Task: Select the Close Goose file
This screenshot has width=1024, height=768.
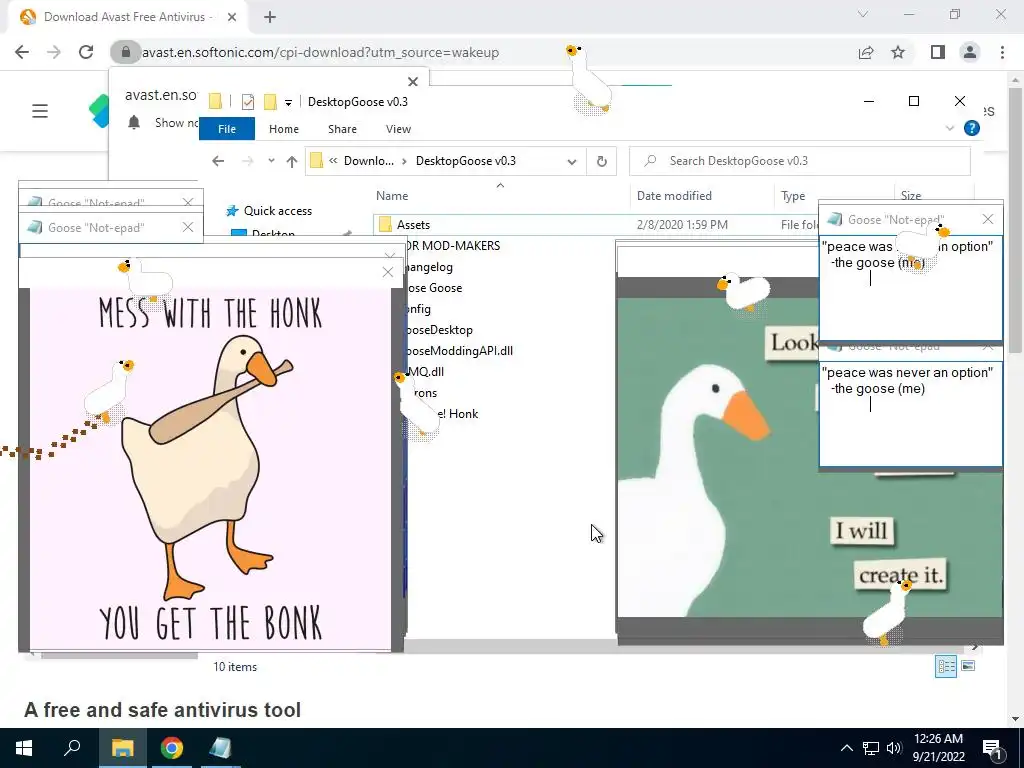Action: [435, 288]
